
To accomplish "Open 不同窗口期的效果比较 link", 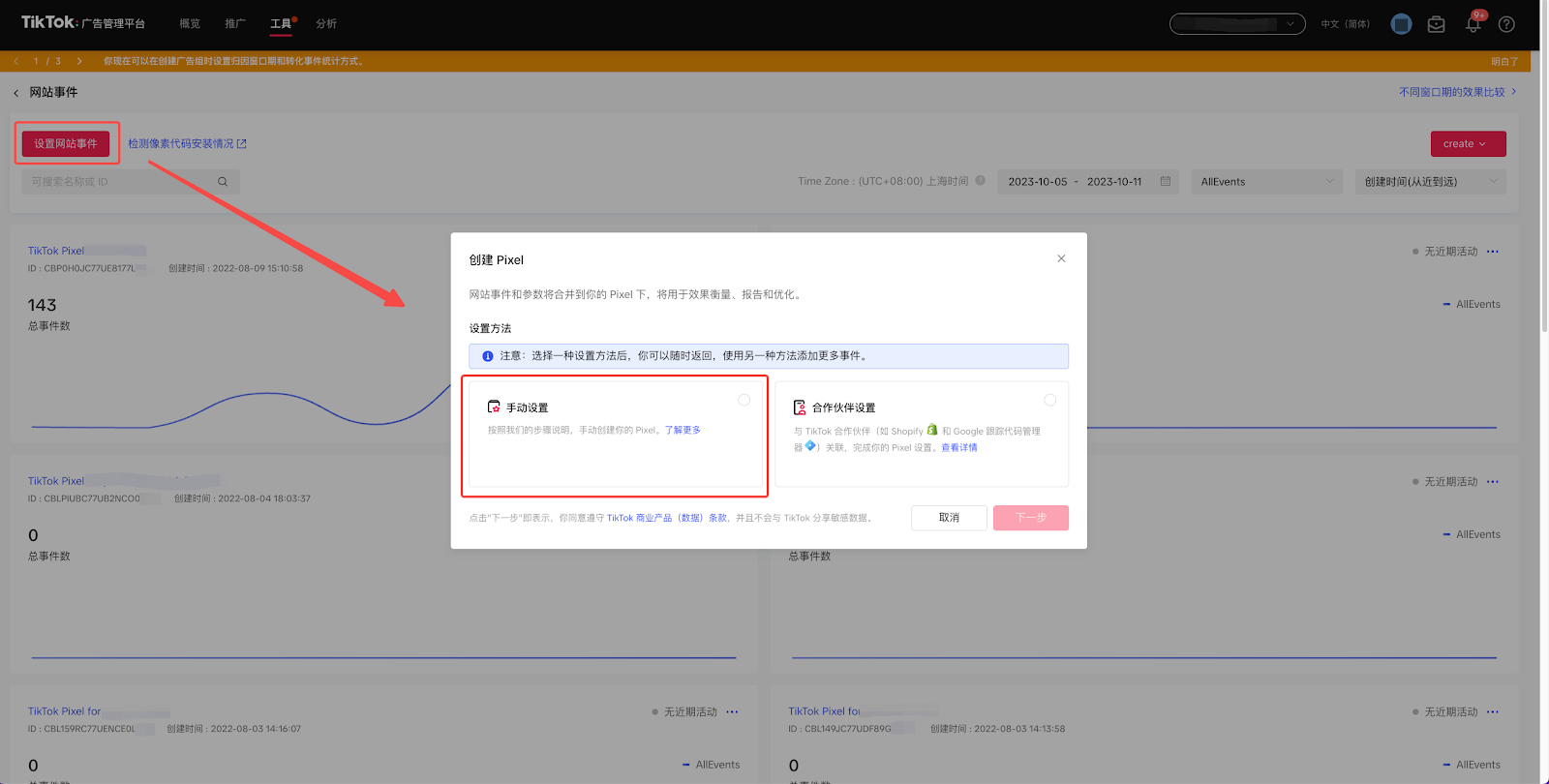I will (1457, 92).
